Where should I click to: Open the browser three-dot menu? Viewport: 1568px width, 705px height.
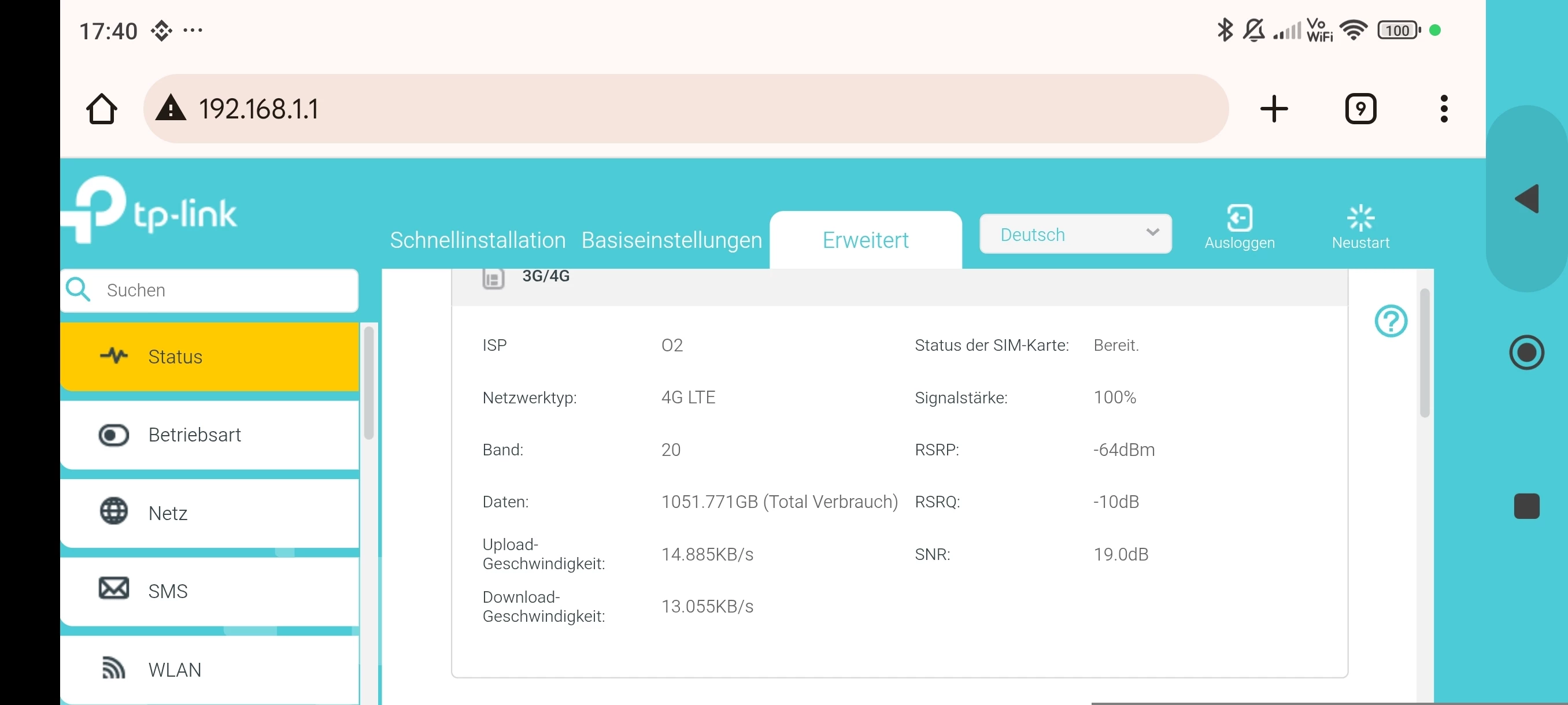pos(1443,109)
